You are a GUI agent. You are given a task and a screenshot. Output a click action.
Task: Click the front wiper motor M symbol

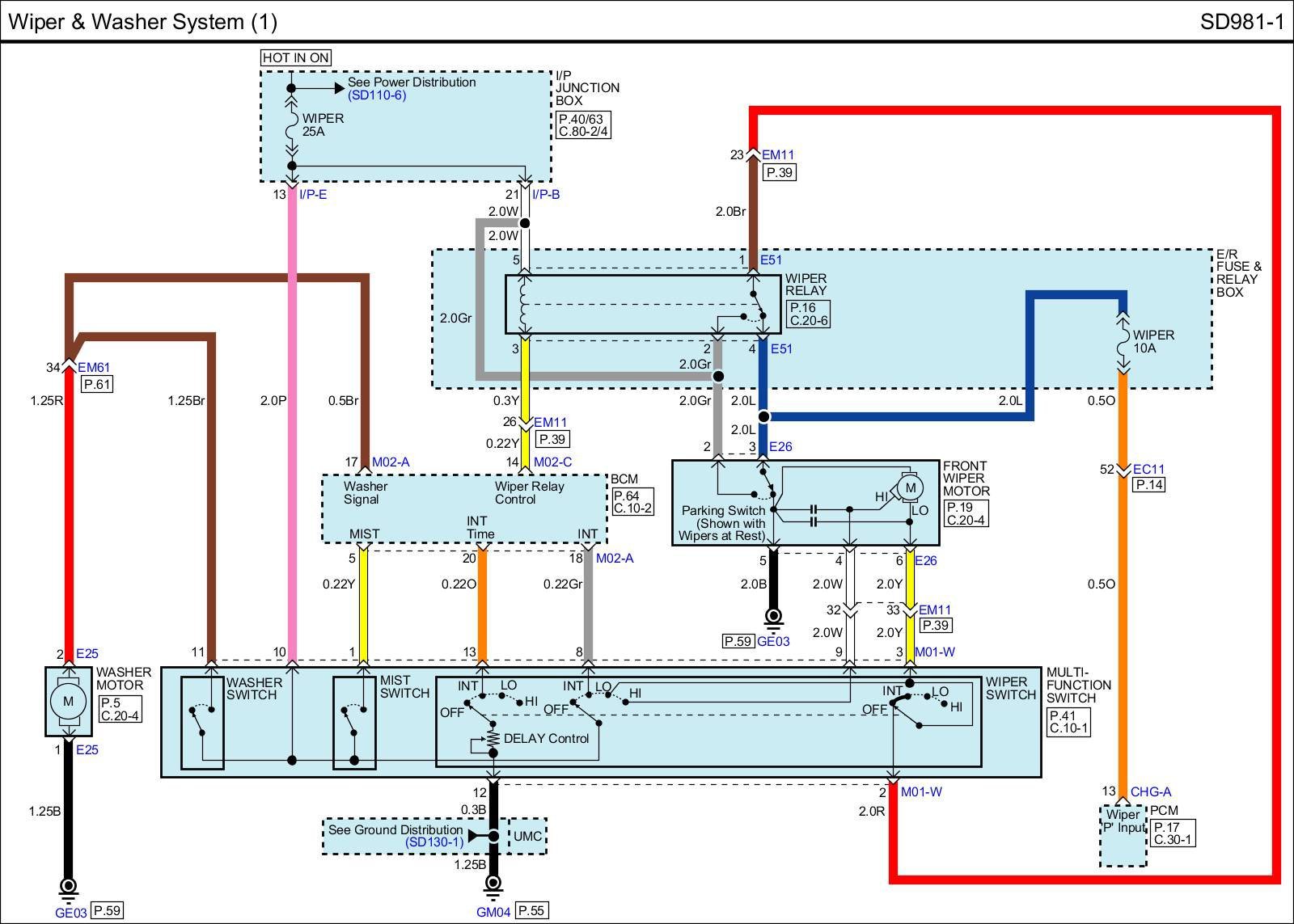click(910, 487)
